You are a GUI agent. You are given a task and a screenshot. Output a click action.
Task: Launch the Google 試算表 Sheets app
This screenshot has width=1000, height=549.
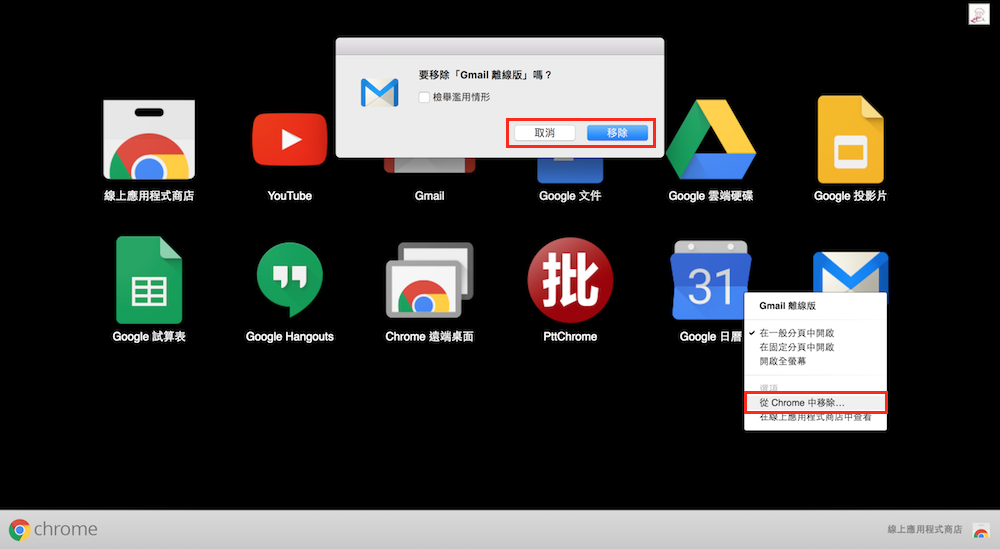pyautogui.click(x=149, y=280)
